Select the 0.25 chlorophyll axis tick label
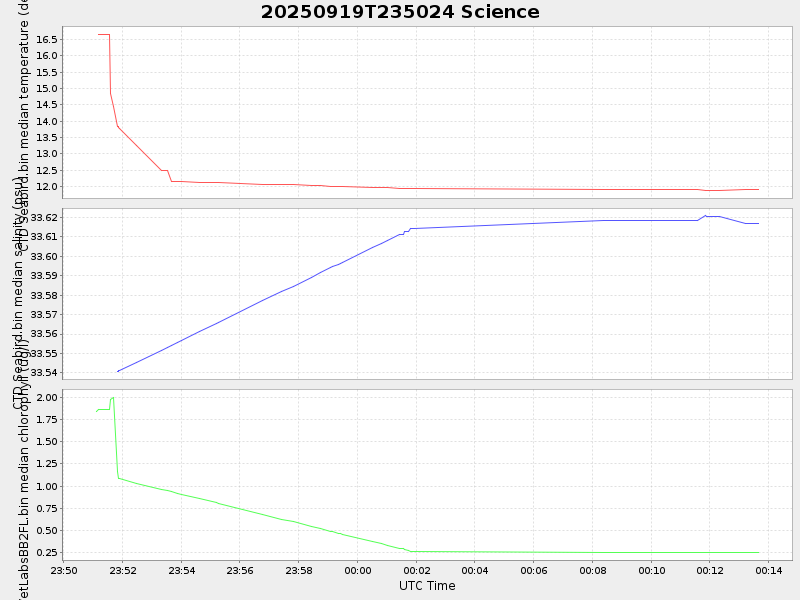Screen dimensions: 800x600 [x=47, y=552]
